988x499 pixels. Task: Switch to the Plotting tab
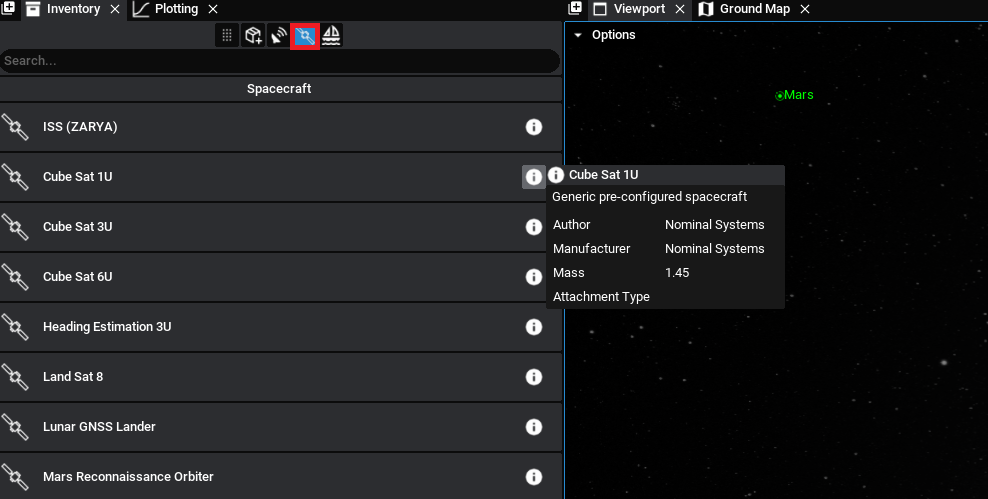click(176, 9)
